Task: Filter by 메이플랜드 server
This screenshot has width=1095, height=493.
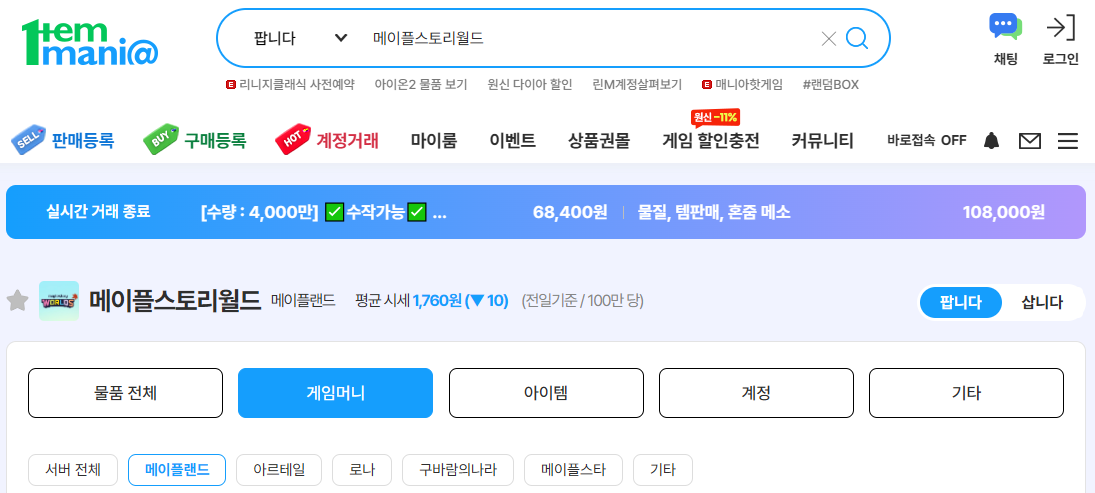Action: tap(177, 470)
